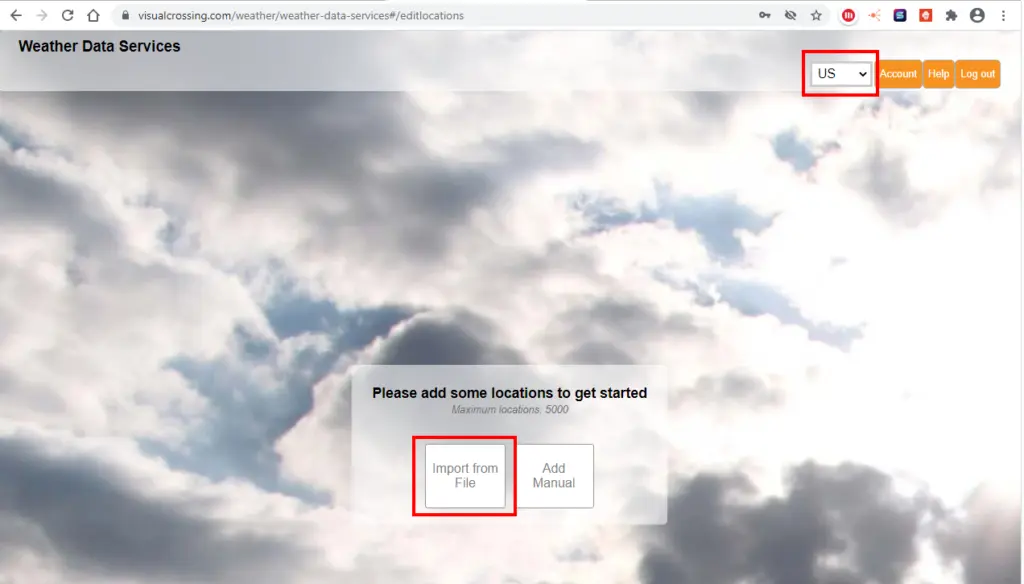Open the Extensions puzzle piece menu

point(951,16)
